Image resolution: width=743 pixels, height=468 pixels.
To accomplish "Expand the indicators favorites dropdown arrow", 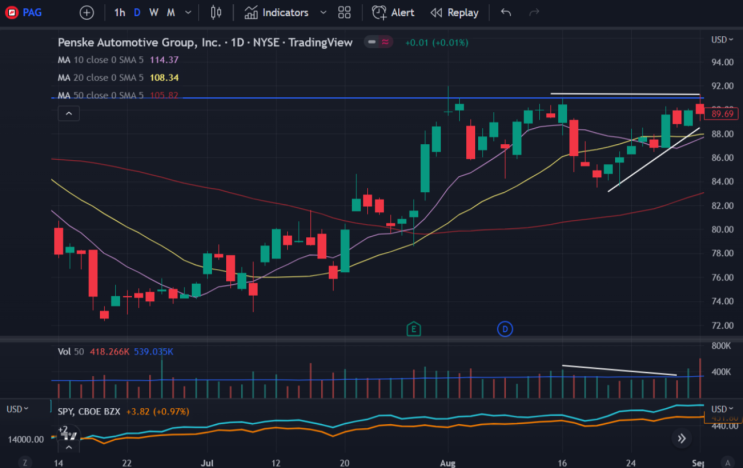I will [323, 13].
